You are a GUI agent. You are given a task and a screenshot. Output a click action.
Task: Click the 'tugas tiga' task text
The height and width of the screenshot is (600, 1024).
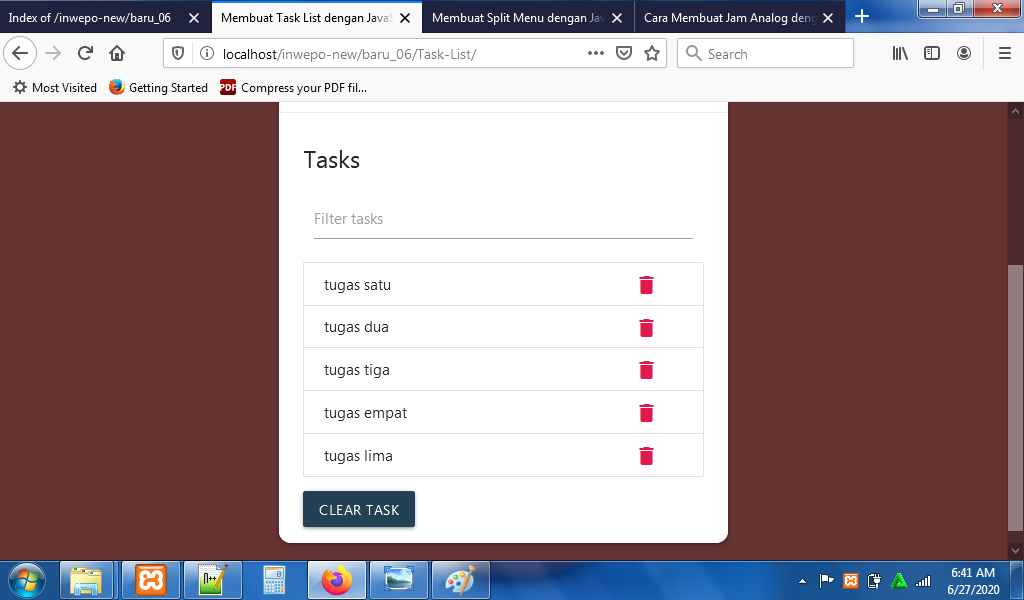point(357,370)
